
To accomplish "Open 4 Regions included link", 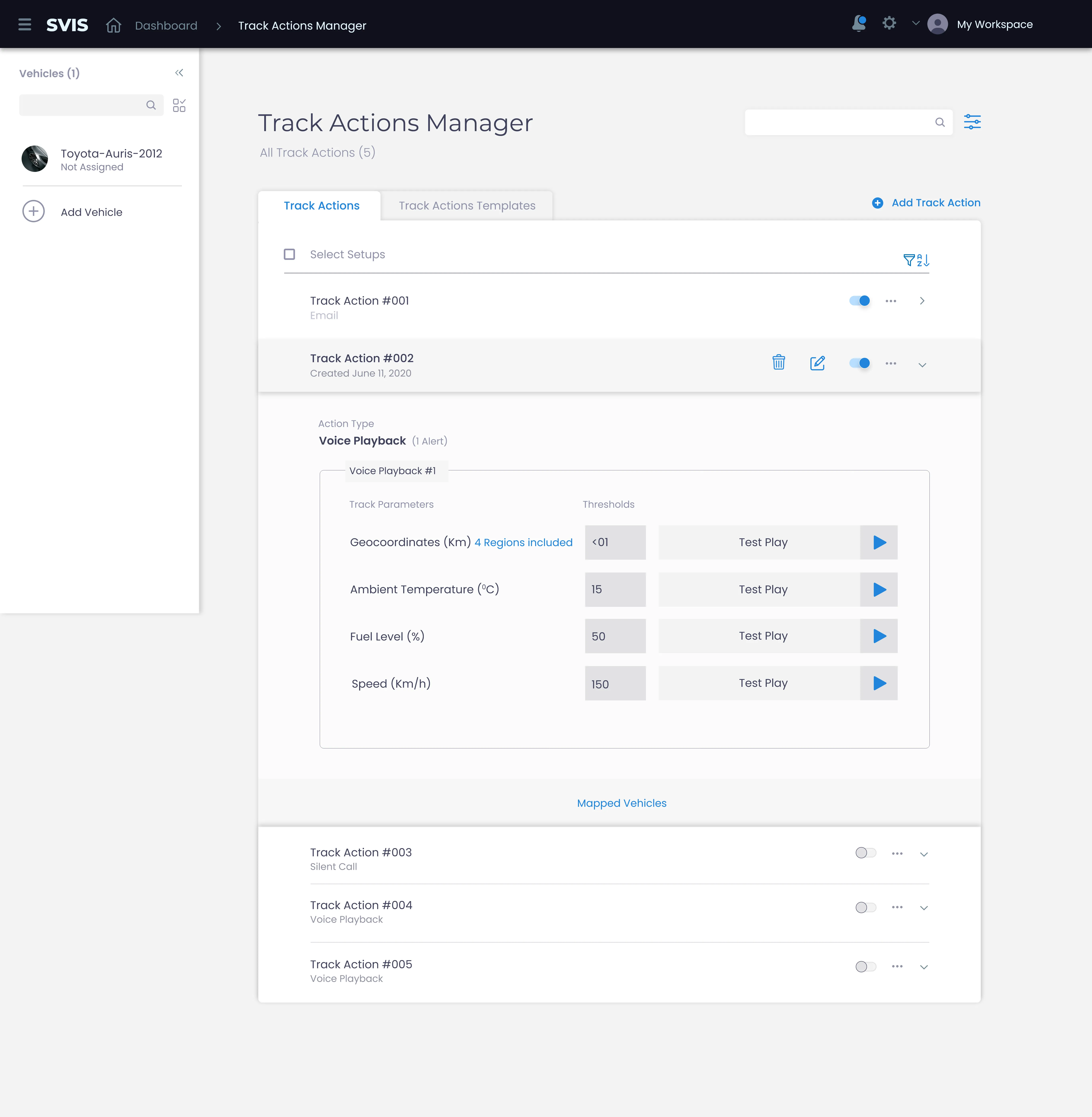I will coord(524,543).
